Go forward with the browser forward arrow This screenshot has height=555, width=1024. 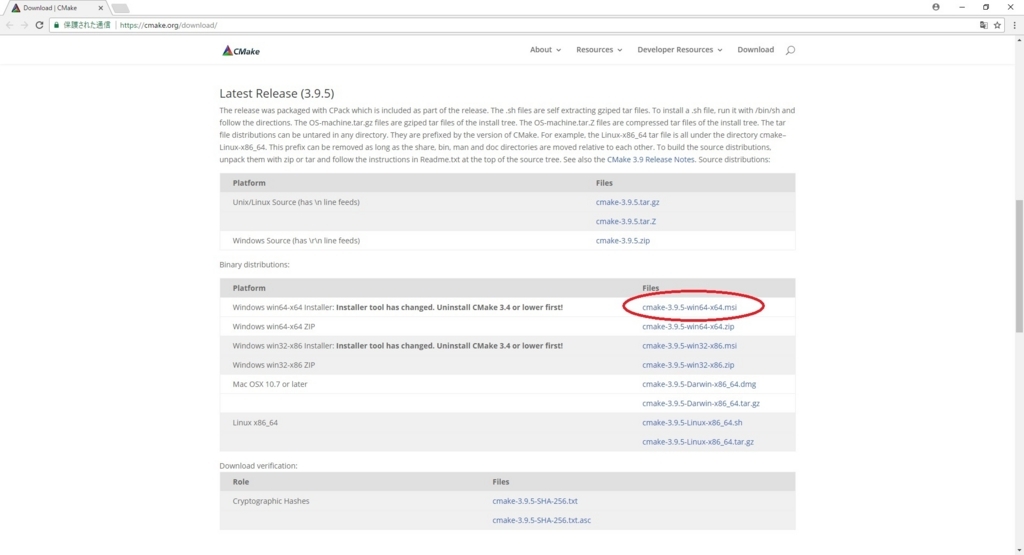coord(24,25)
